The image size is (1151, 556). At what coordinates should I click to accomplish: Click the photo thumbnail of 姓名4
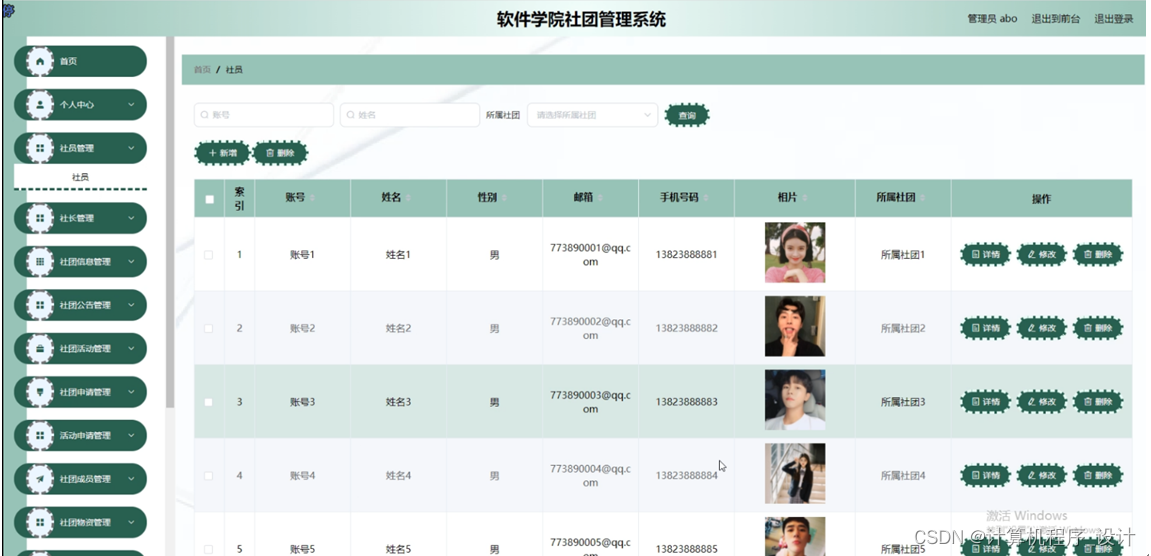click(795, 474)
